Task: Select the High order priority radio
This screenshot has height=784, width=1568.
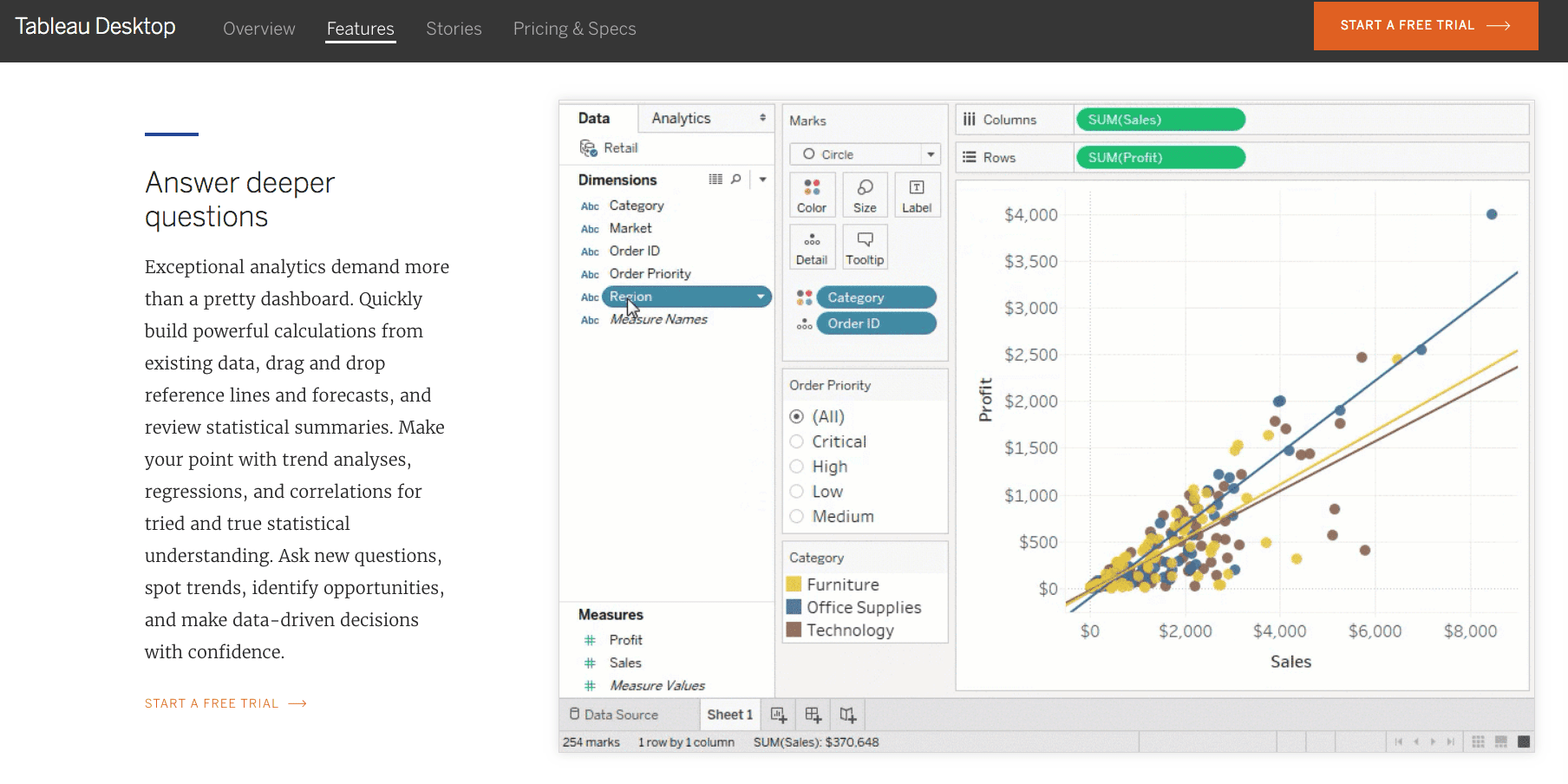Action: [x=796, y=467]
